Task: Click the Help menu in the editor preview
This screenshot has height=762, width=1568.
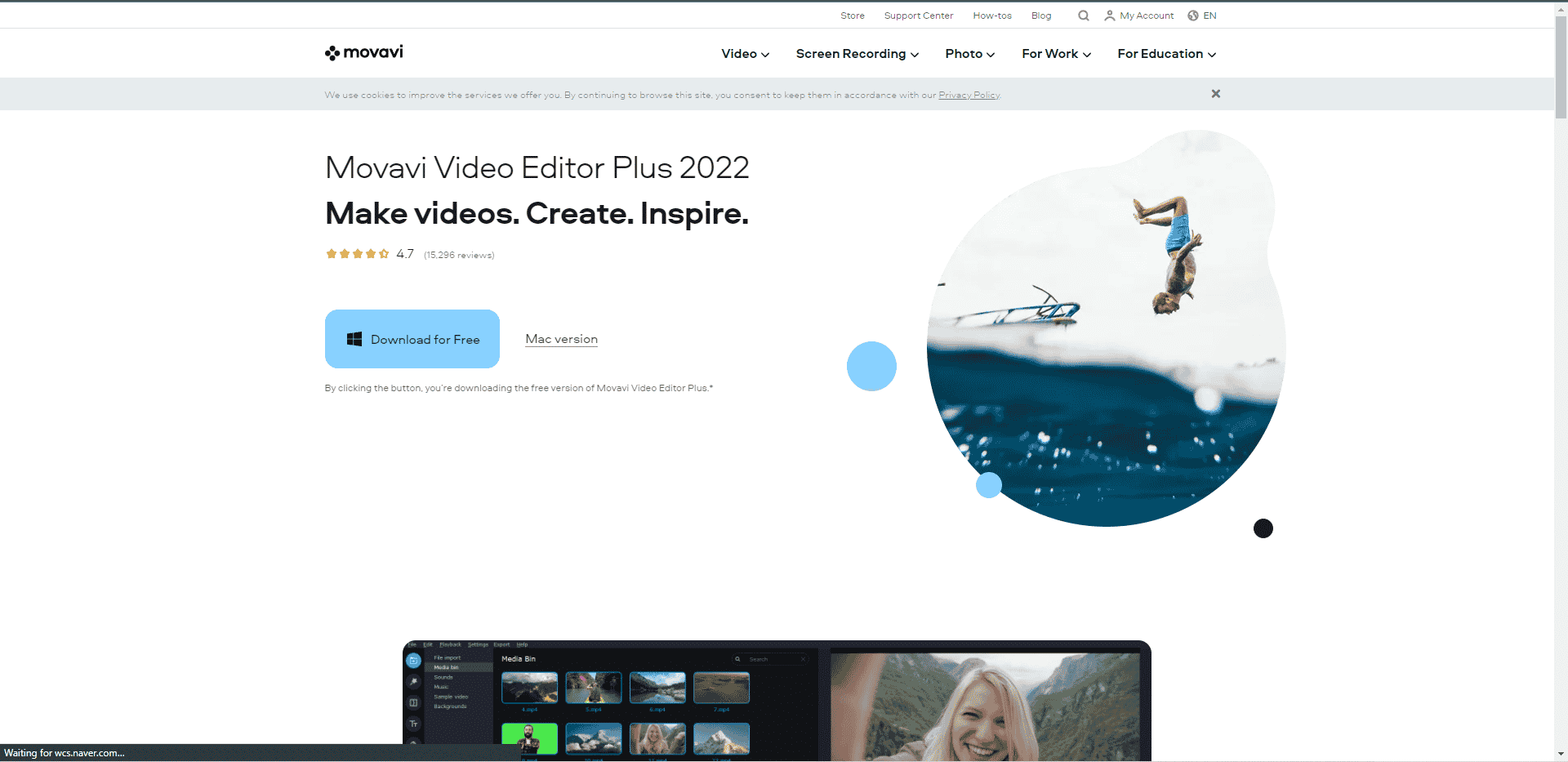Action: pos(522,644)
